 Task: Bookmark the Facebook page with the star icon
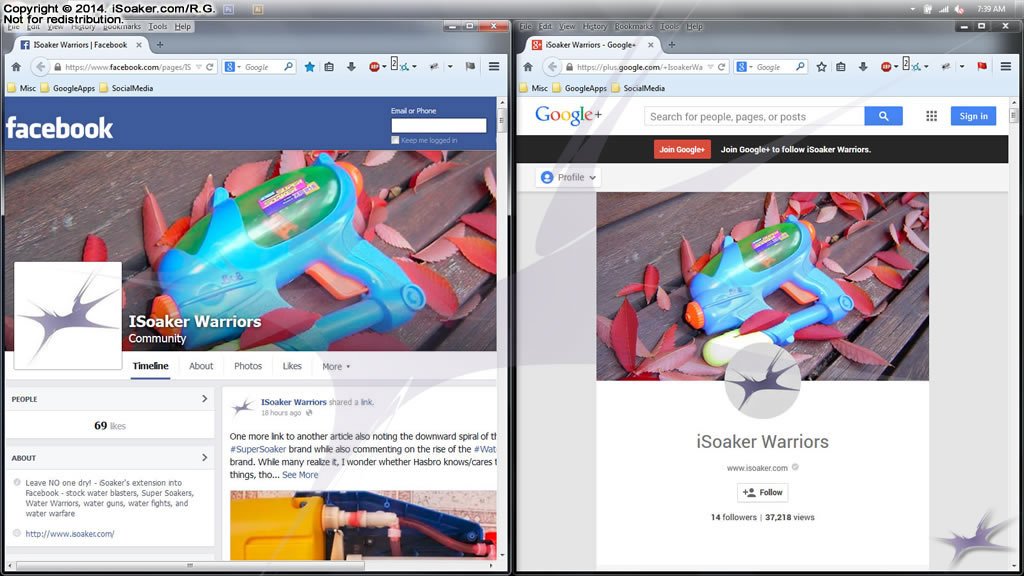click(310, 67)
